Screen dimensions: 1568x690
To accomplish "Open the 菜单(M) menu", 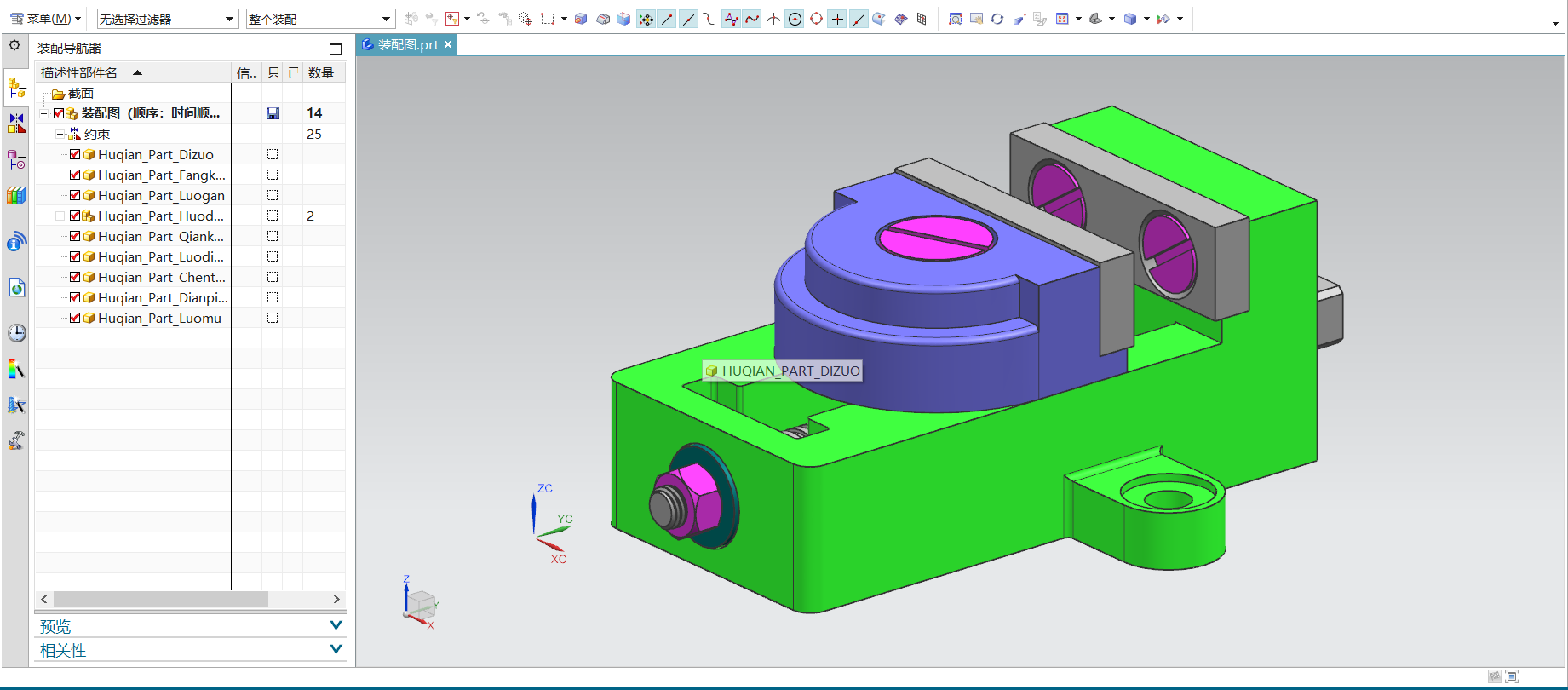I will pyautogui.click(x=46, y=19).
